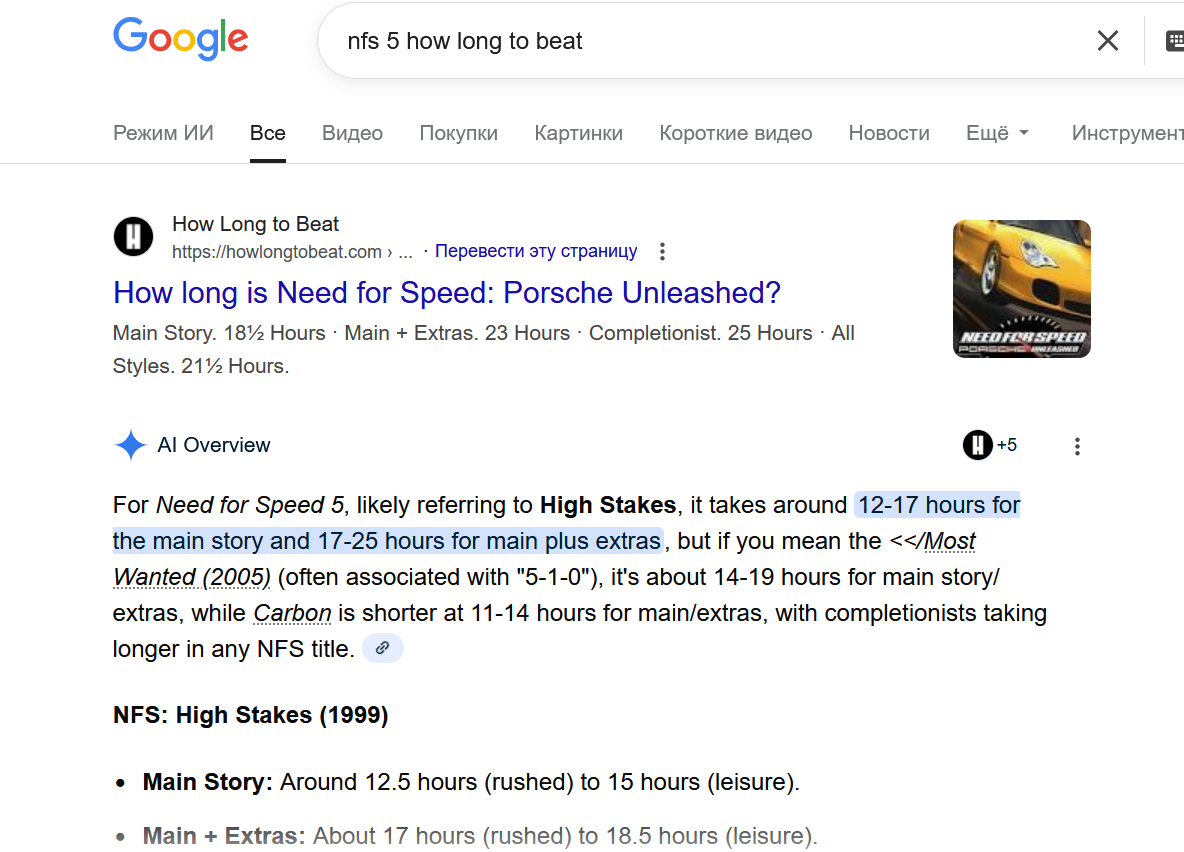This screenshot has width=1184, height=852.
Task: Click the NFS: High Stakes (1999) heading
Action: 251,715
